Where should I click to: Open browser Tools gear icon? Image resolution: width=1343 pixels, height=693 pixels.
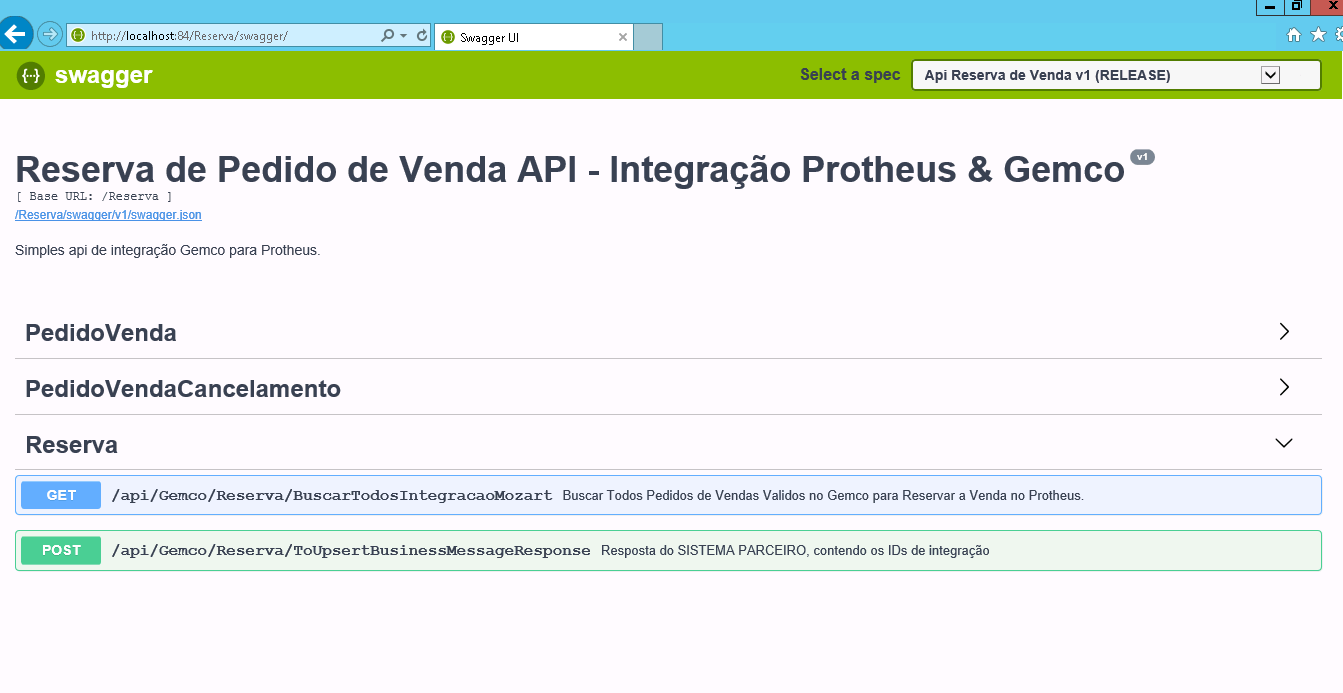click(x=1338, y=35)
